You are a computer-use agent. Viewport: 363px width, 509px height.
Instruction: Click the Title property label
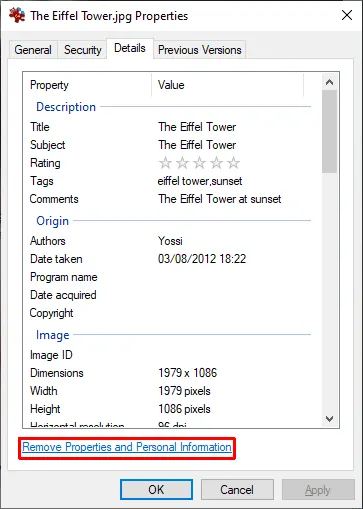coord(40,127)
